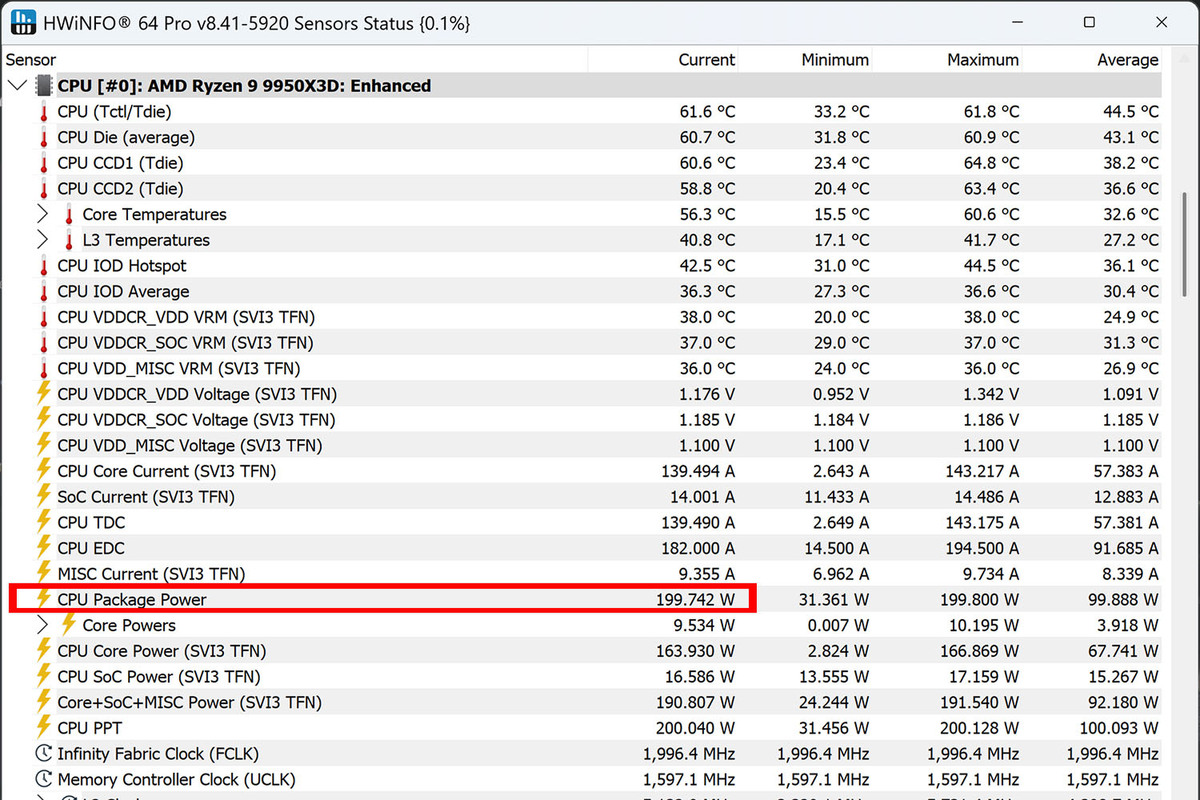Click clock icon next to Memory Controller Clock

44,780
